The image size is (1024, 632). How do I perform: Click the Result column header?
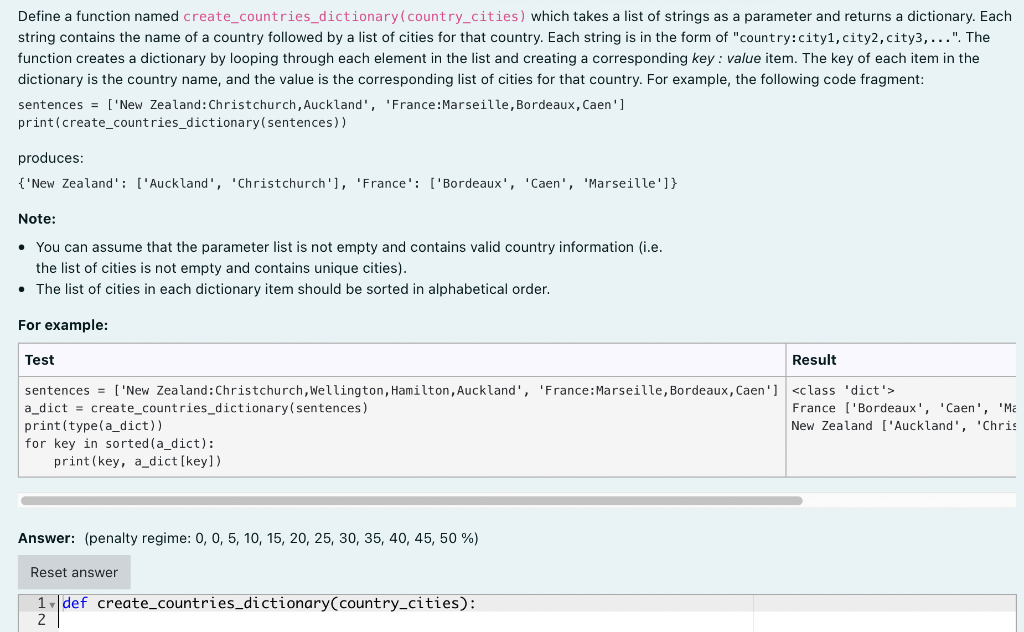811,360
